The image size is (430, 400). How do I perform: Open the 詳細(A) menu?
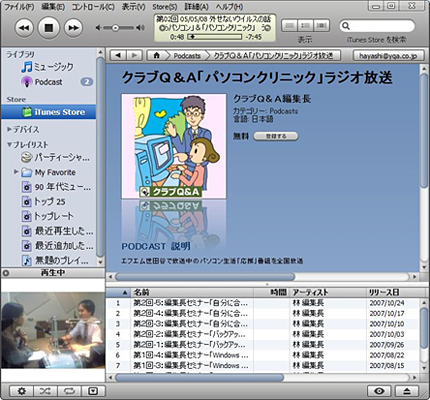pos(196,7)
